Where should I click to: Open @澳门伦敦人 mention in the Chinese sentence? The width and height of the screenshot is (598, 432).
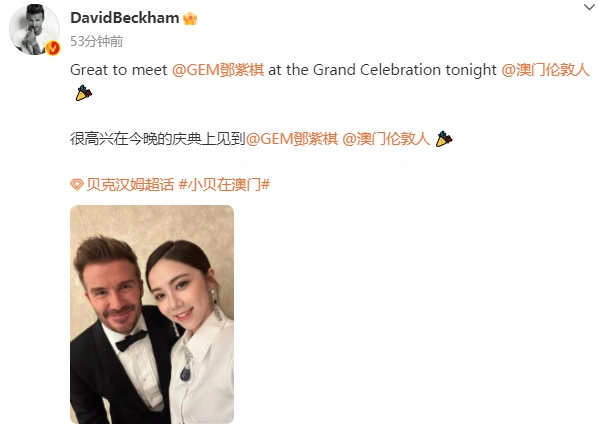tap(386, 139)
